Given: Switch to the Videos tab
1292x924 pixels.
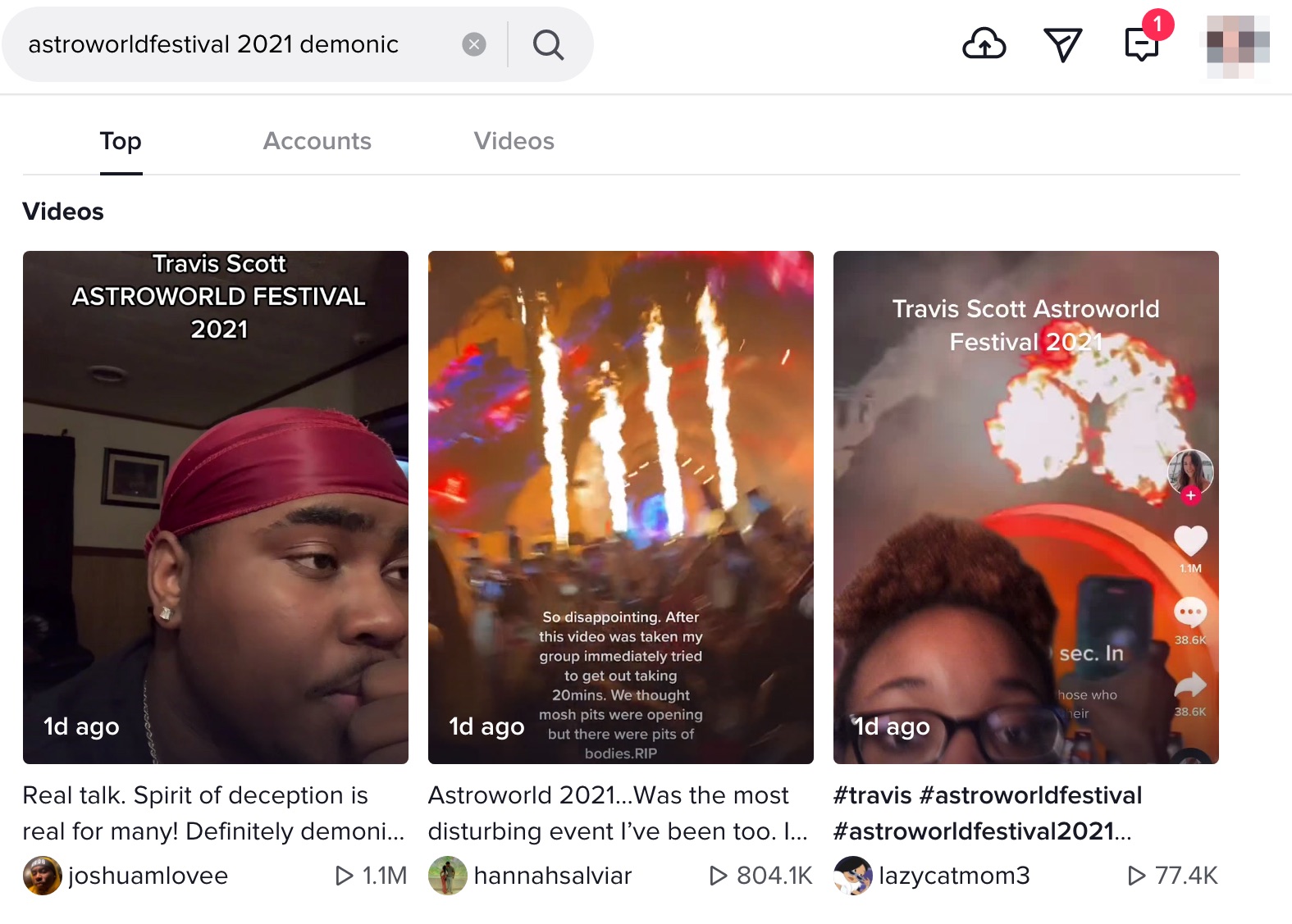Looking at the screenshot, I should [514, 141].
